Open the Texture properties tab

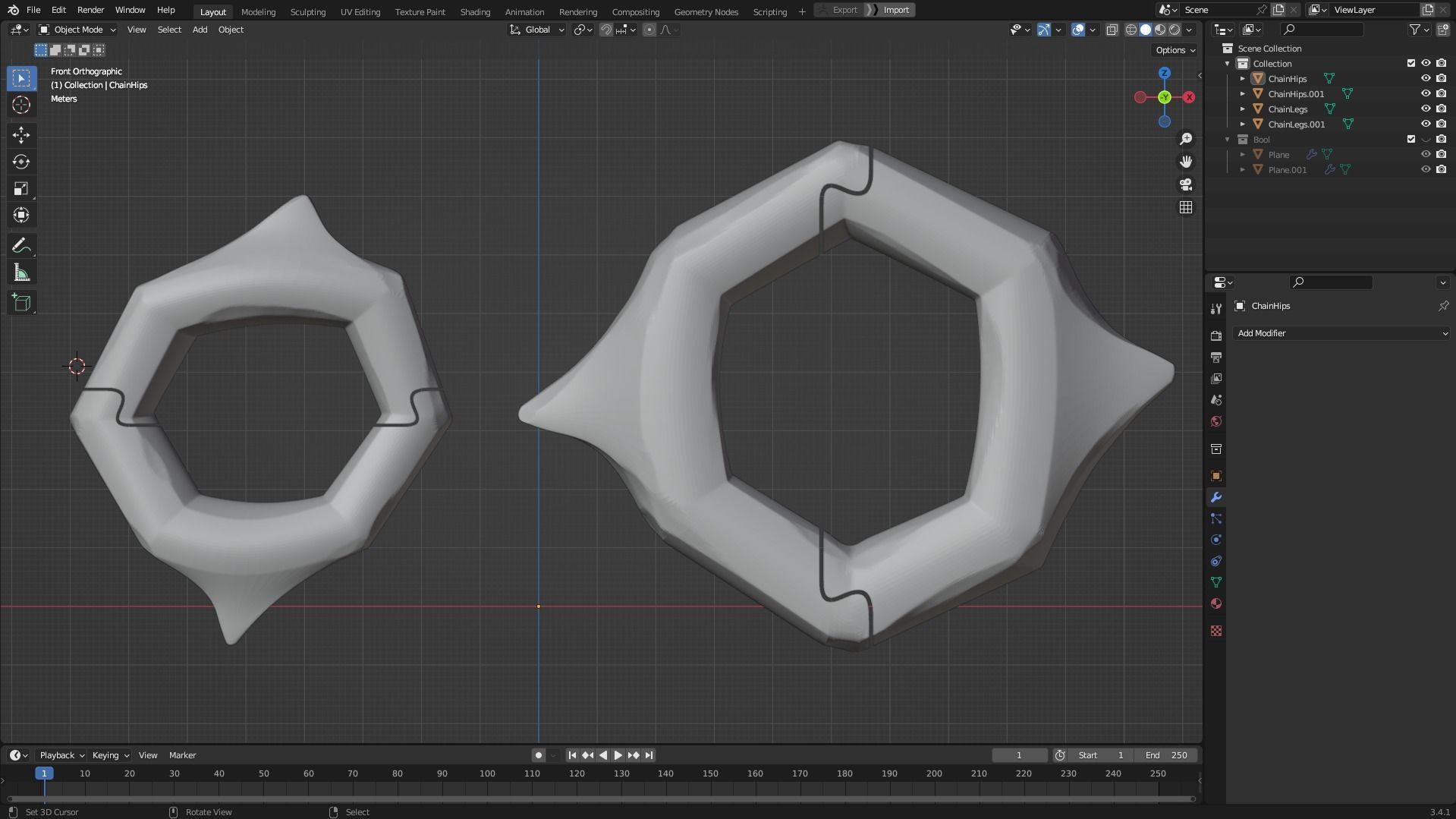coord(1216,631)
